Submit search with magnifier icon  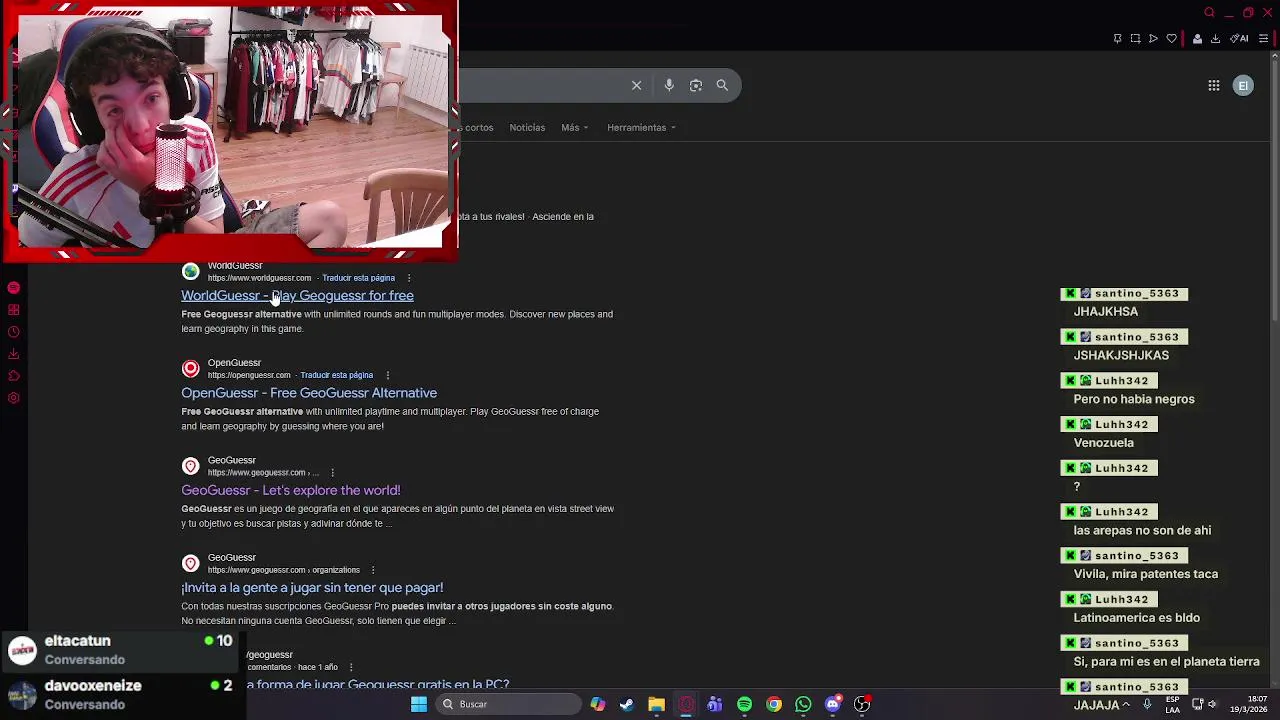click(722, 85)
